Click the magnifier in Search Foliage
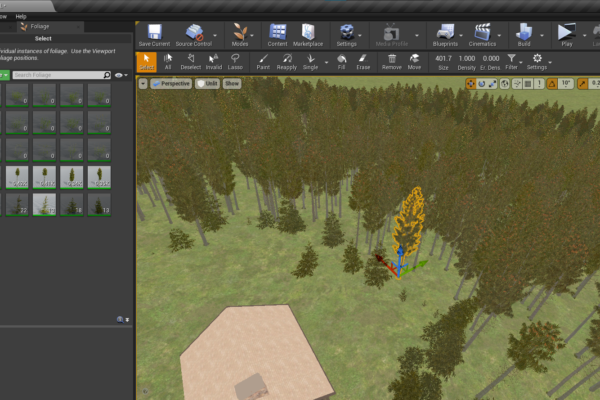This screenshot has height=400, width=600. 107,75
